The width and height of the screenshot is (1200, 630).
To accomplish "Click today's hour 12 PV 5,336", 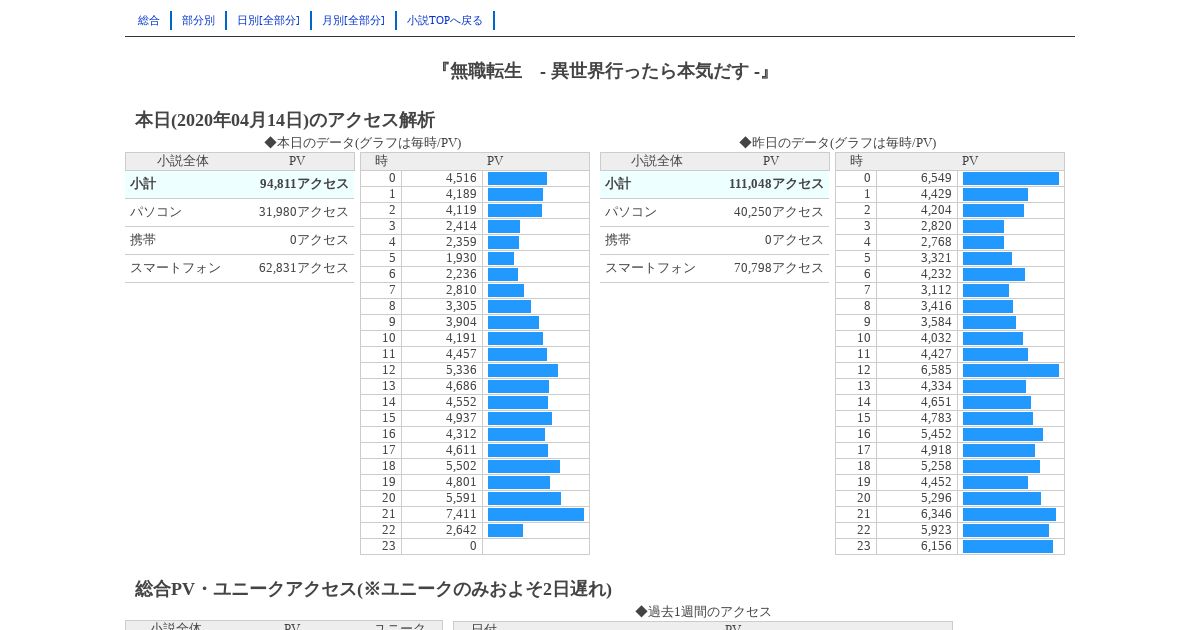I will tap(461, 370).
